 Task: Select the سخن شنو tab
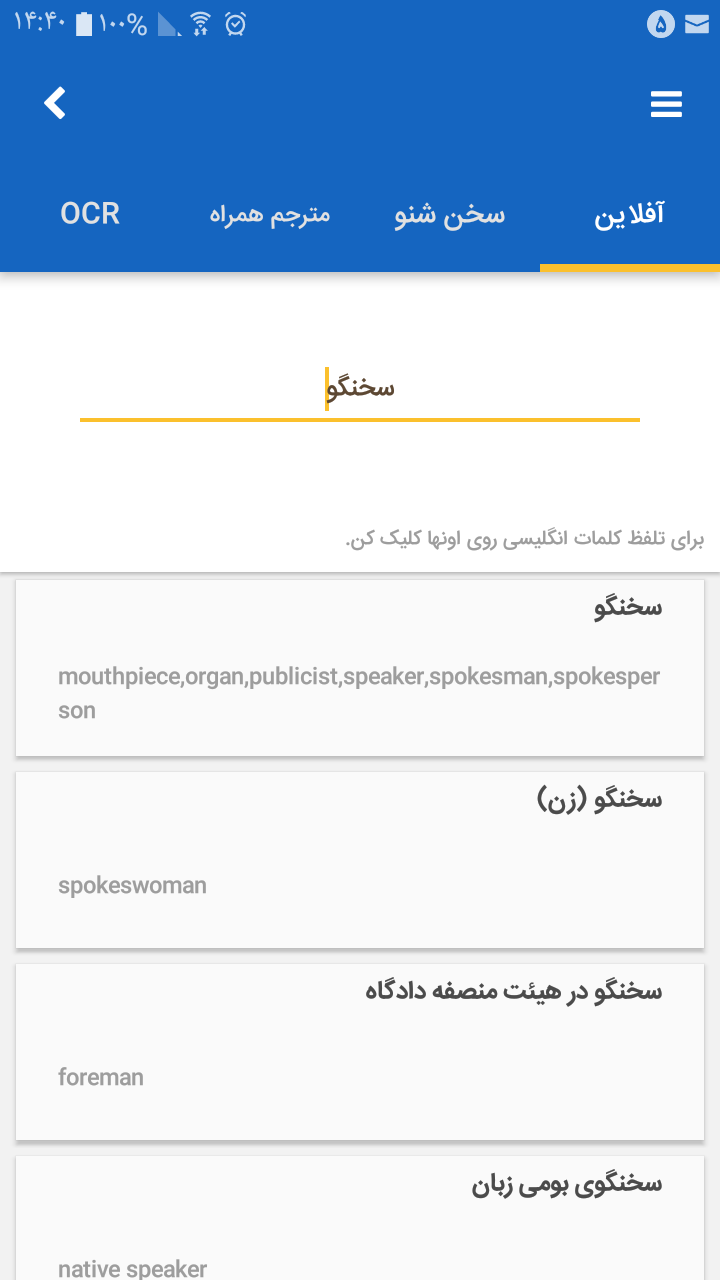coord(447,213)
